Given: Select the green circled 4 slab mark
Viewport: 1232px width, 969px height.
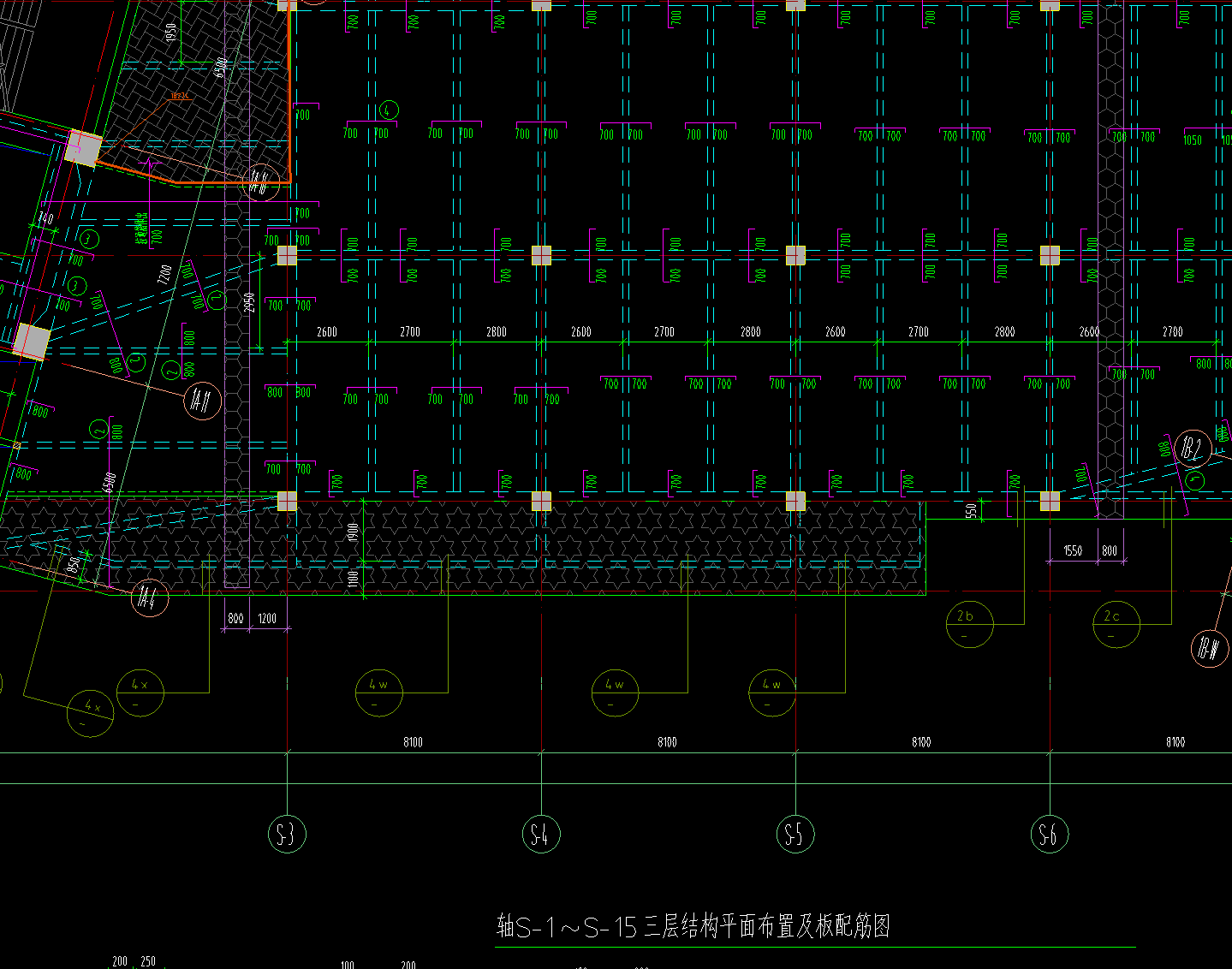Looking at the screenshot, I should [389, 110].
